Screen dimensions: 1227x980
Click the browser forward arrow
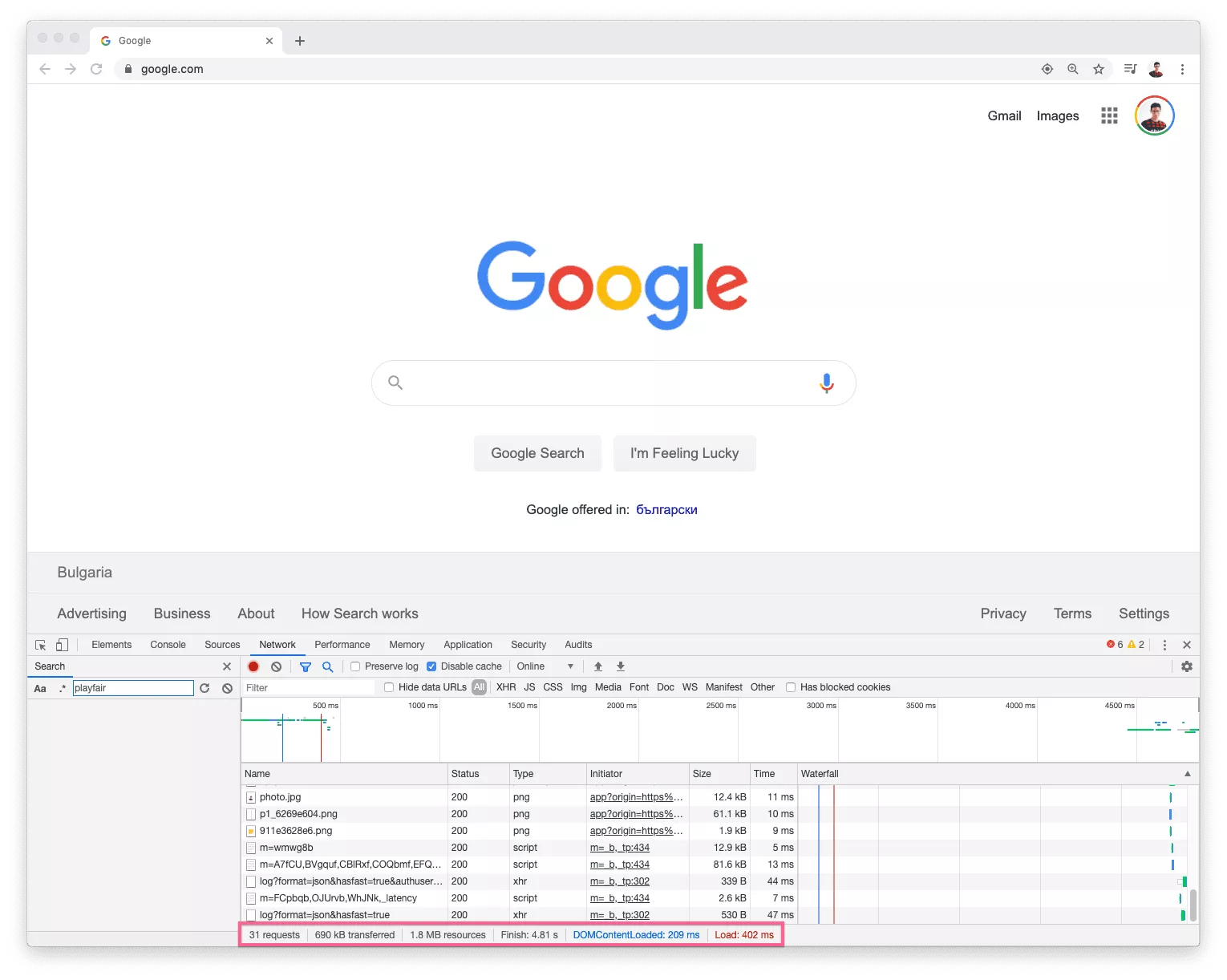coord(71,69)
